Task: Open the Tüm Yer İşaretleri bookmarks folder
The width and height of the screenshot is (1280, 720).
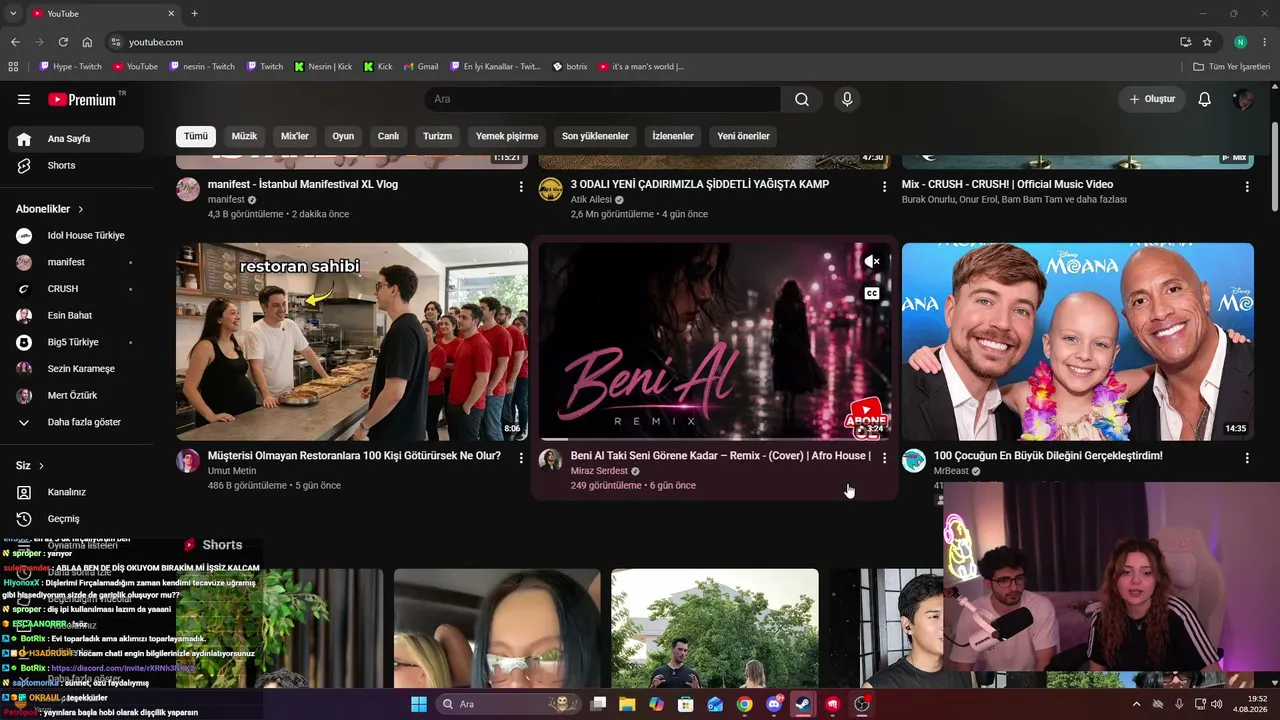Action: point(1231,67)
